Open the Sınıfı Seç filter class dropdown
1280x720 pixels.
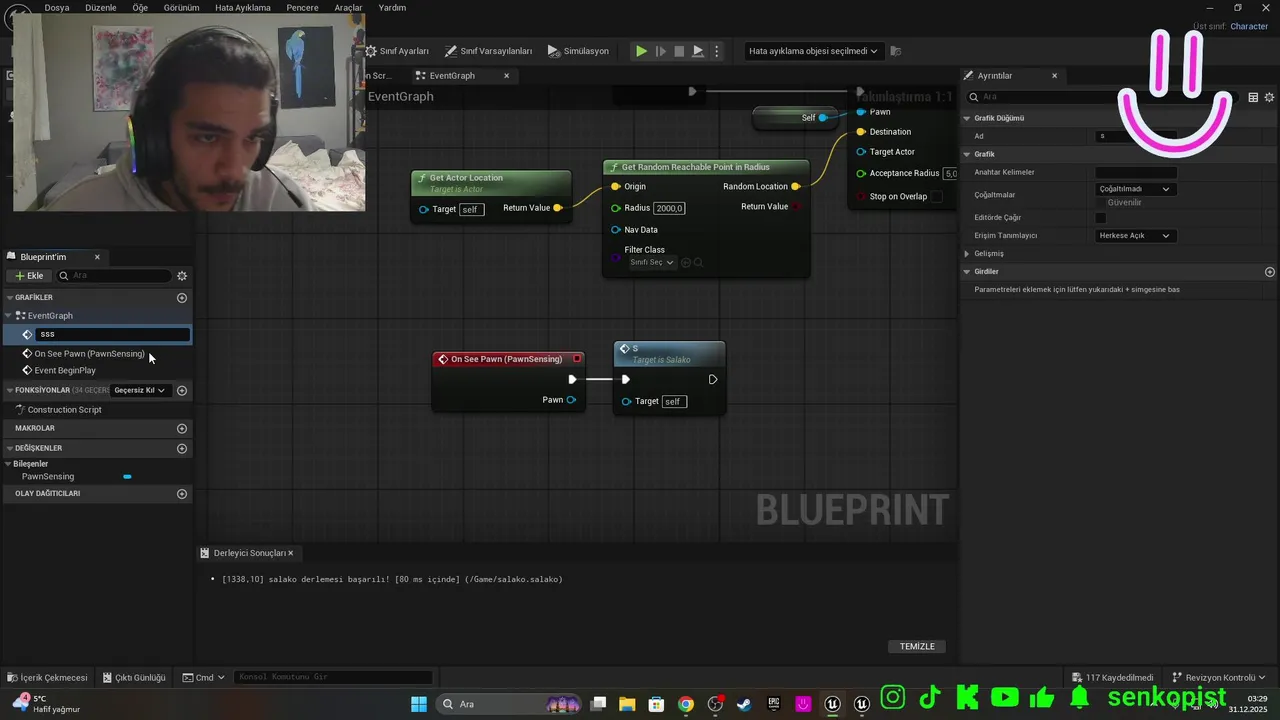(x=652, y=263)
